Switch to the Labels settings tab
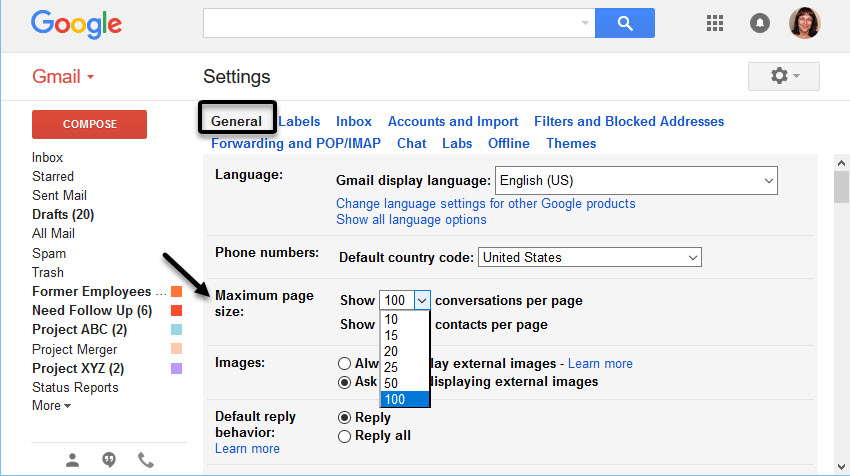Screen dimensions: 850x476 [299, 121]
